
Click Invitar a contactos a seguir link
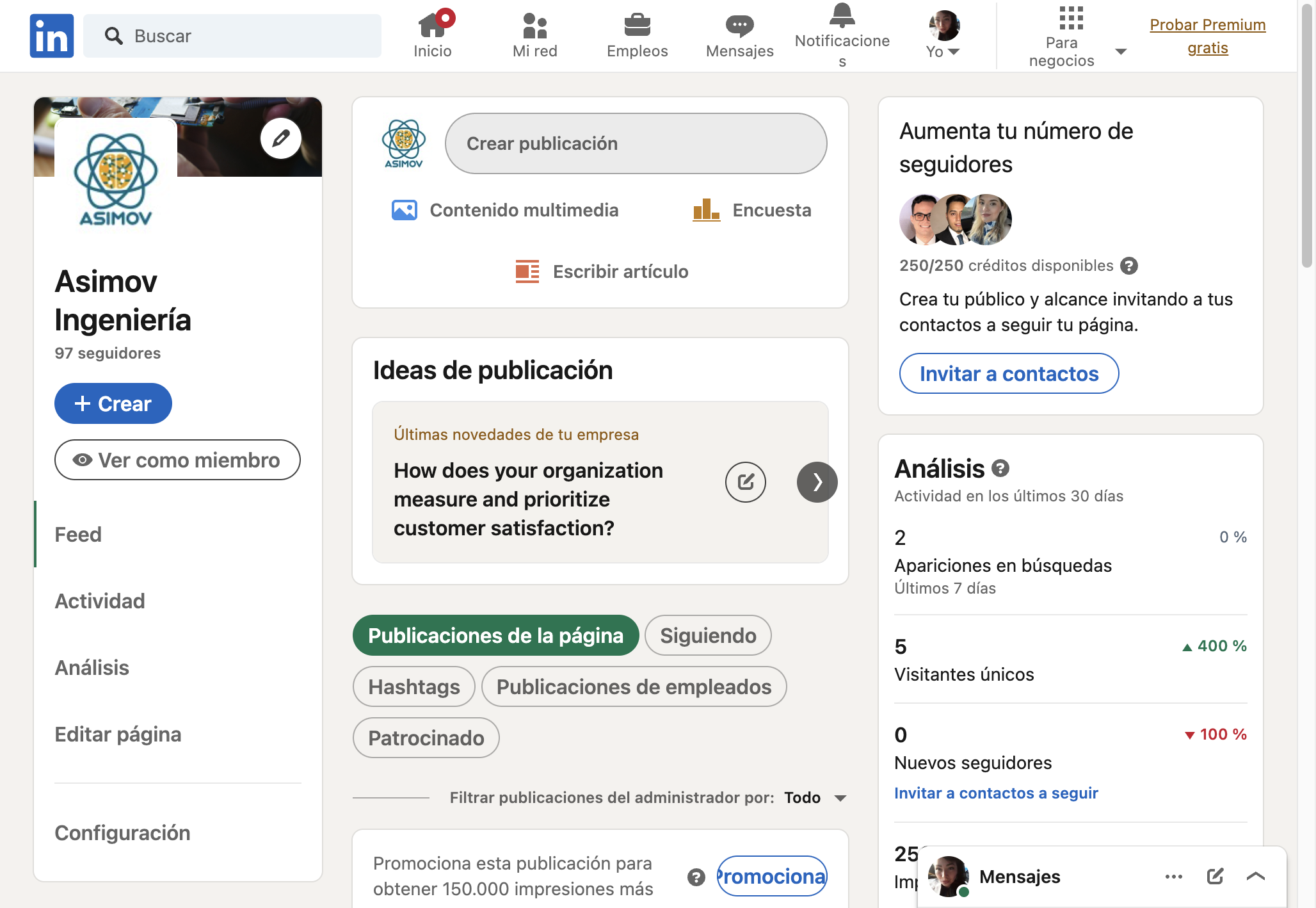pos(996,793)
